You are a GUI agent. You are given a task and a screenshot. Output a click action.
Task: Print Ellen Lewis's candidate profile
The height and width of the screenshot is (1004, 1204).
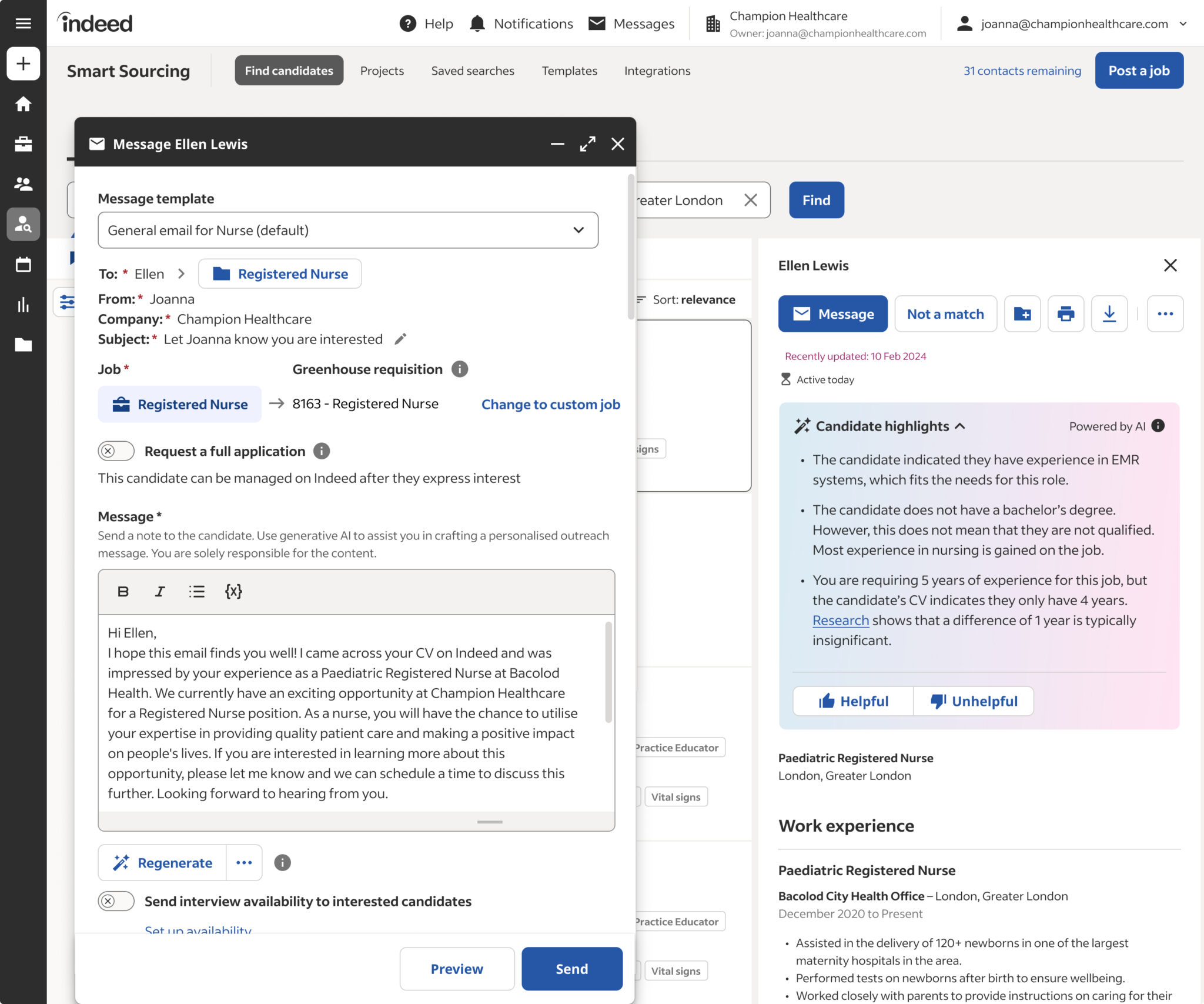(x=1066, y=313)
